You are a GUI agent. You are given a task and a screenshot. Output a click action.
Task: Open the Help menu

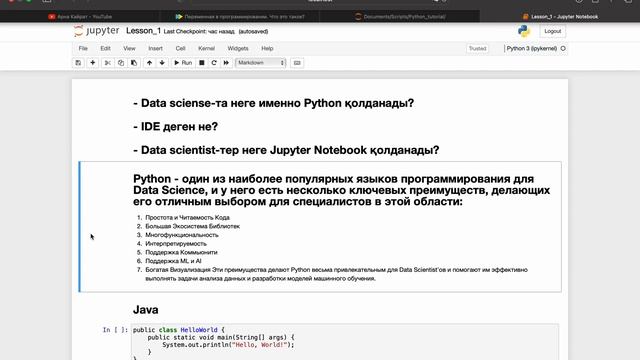pos(267,48)
